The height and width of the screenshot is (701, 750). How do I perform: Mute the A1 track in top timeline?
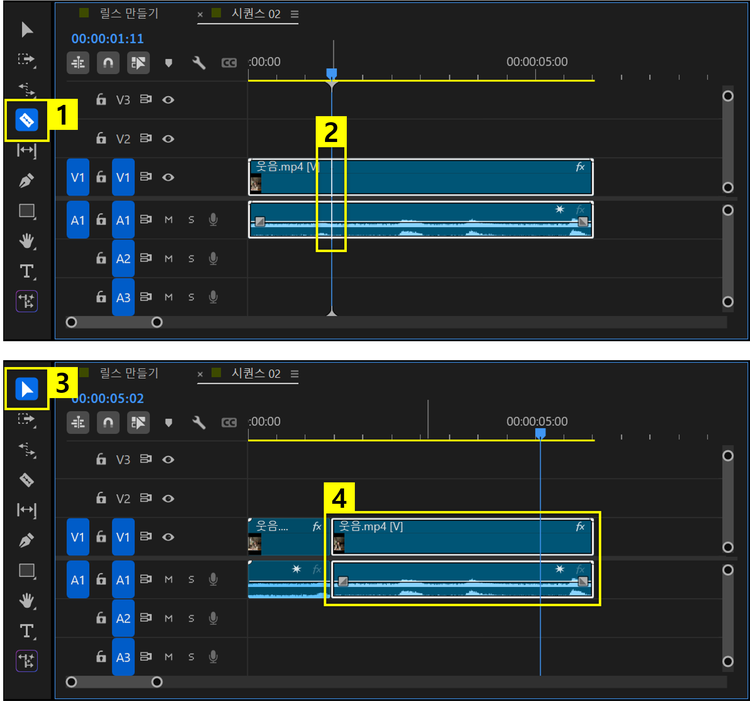click(x=168, y=220)
